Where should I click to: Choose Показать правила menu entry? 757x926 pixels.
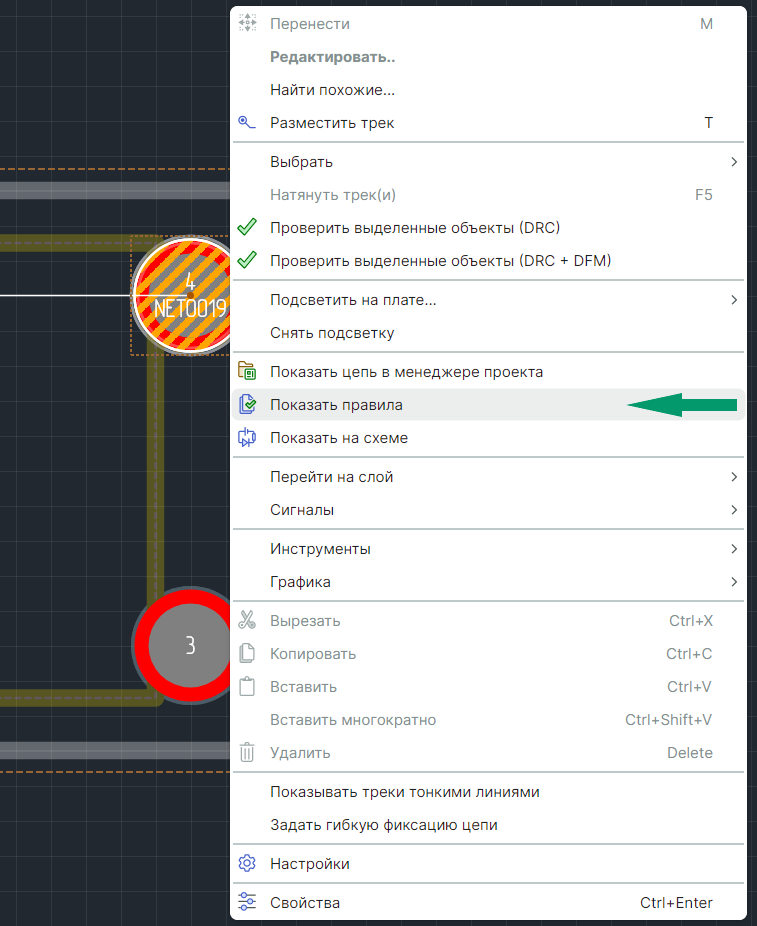click(488, 405)
